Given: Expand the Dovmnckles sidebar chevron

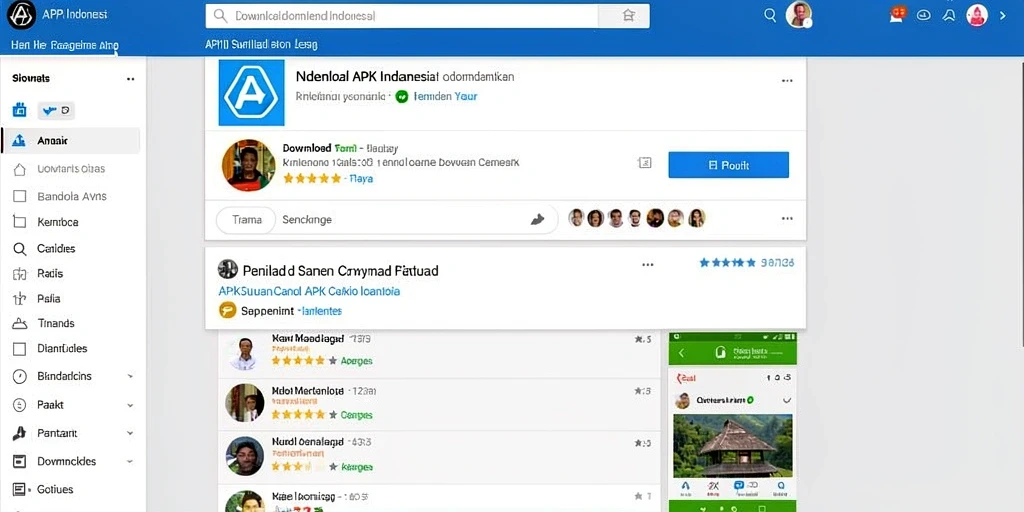Looking at the screenshot, I should click(x=130, y=462).
